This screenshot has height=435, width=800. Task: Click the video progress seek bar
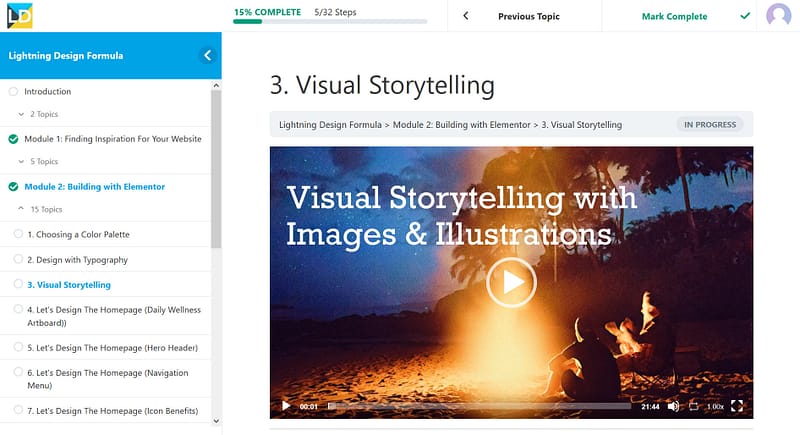coord(480,406)
